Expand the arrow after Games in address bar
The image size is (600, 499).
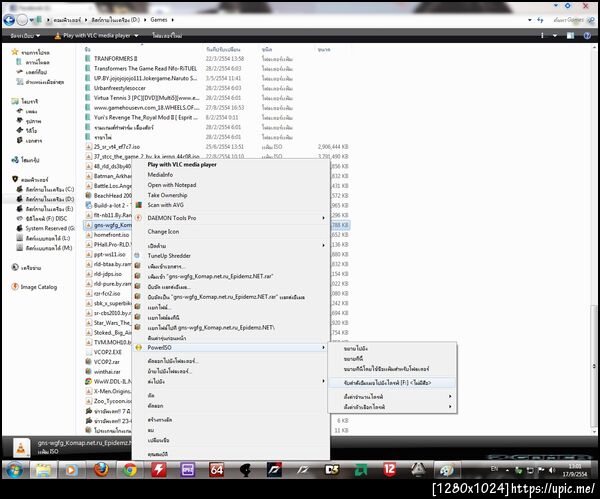pos(173,20)
